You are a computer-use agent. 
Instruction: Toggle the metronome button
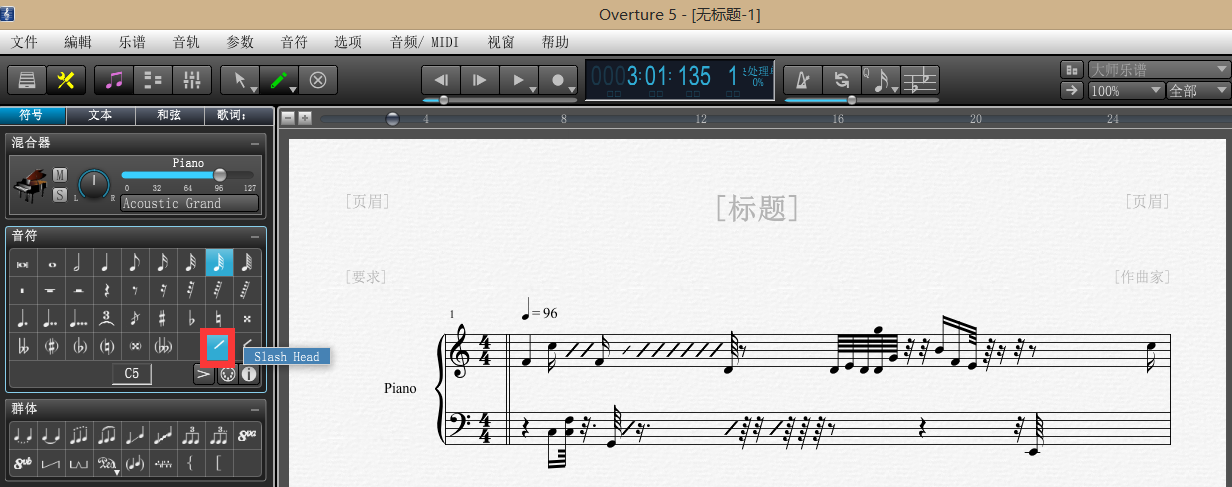pyautogui.click(x=803, y=80)
